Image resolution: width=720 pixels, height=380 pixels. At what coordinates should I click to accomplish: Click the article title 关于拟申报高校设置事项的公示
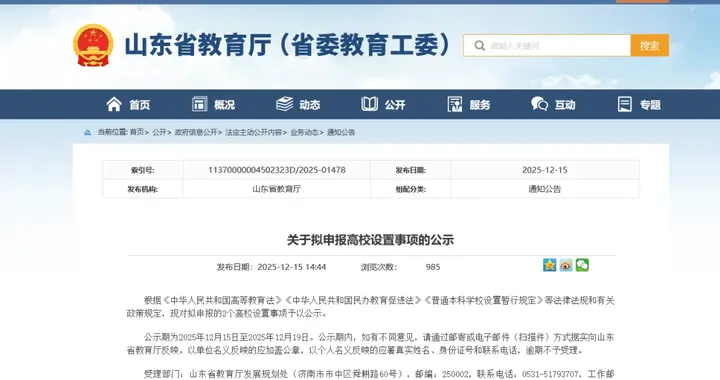371,240
